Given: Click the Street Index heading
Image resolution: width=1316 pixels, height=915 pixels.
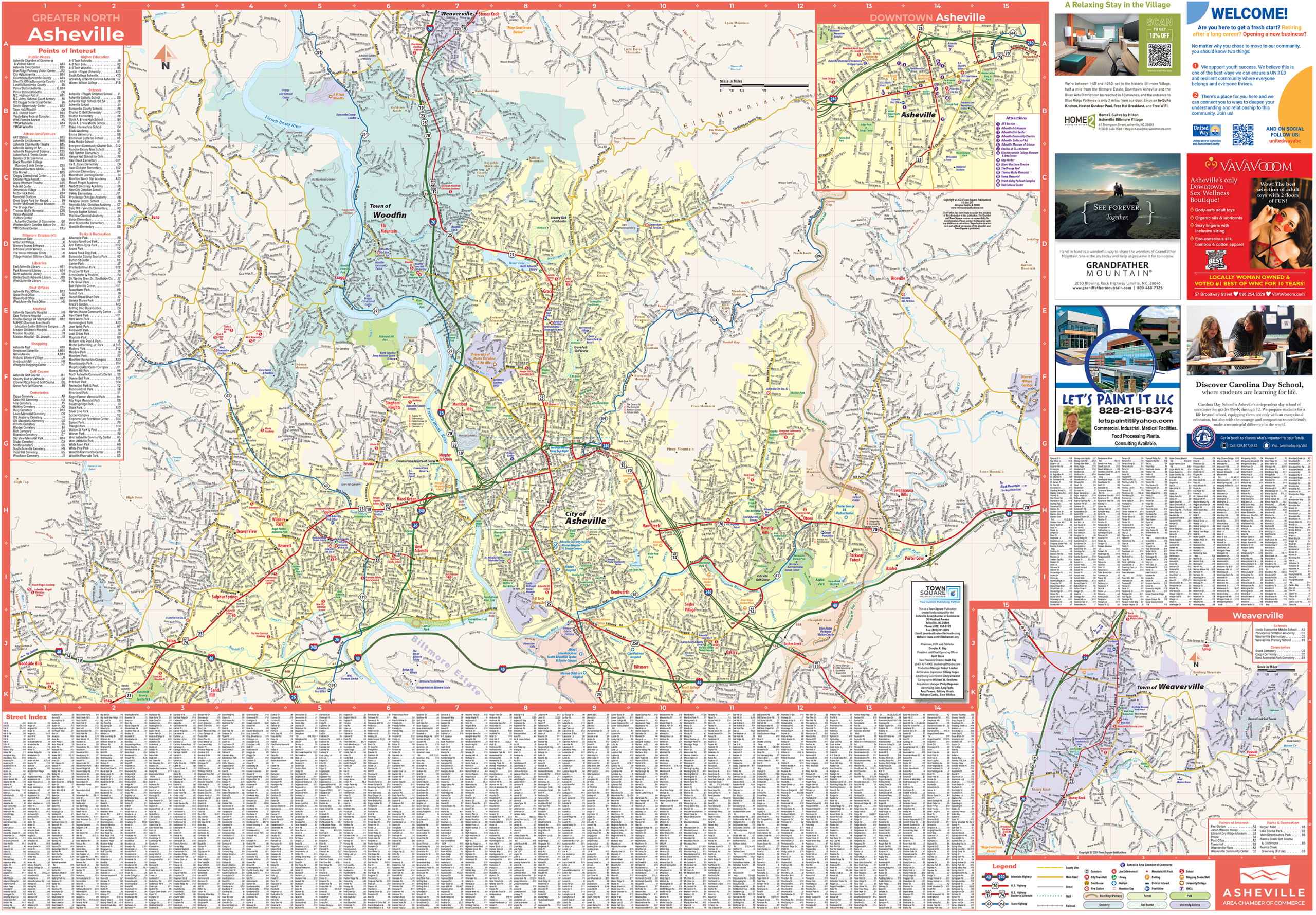Looking at the screenshot, I should pos(26,716).
